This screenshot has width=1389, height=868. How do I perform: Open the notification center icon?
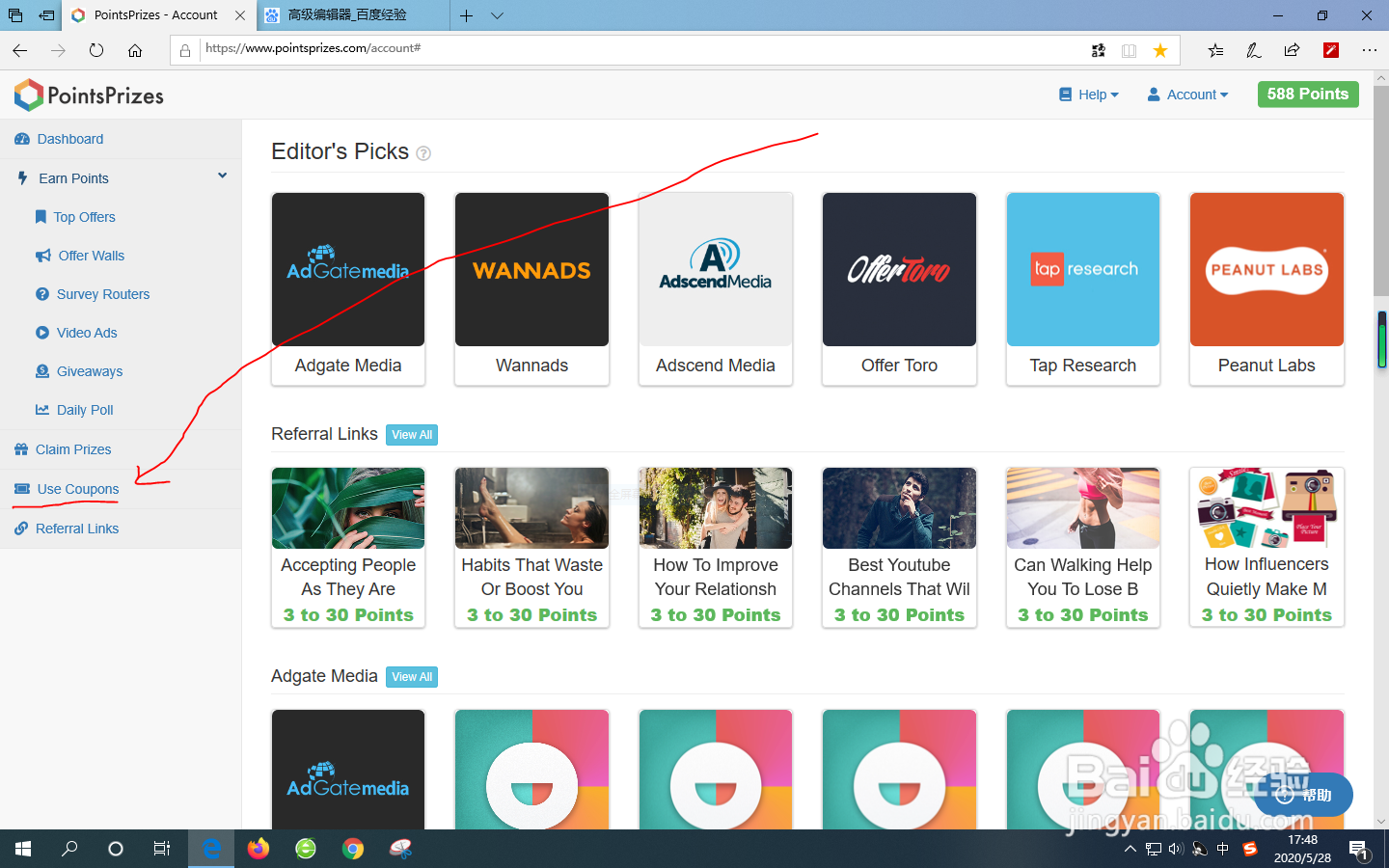click(x=1359, y=850)
